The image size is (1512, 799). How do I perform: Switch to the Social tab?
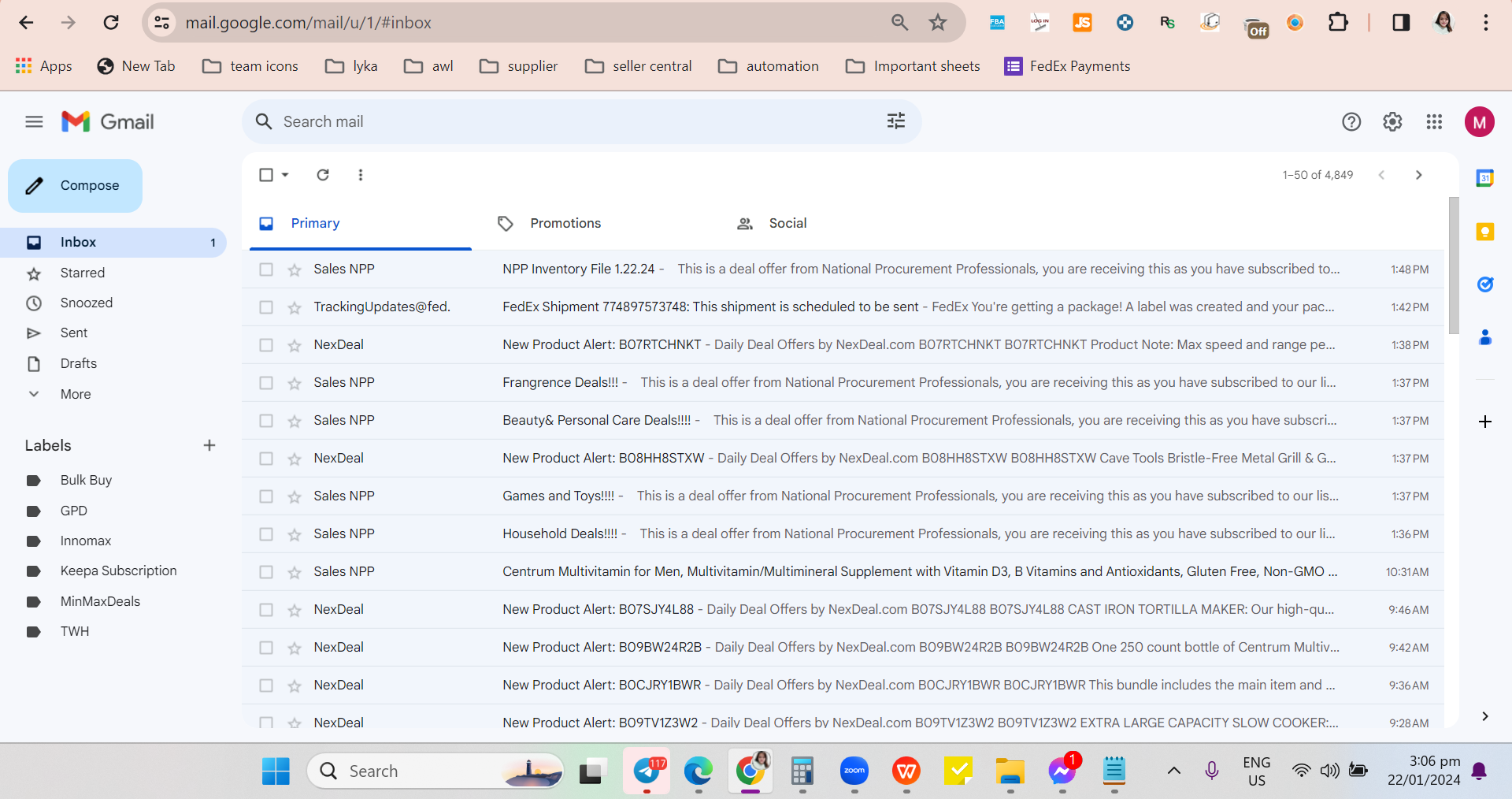point(787,224)
